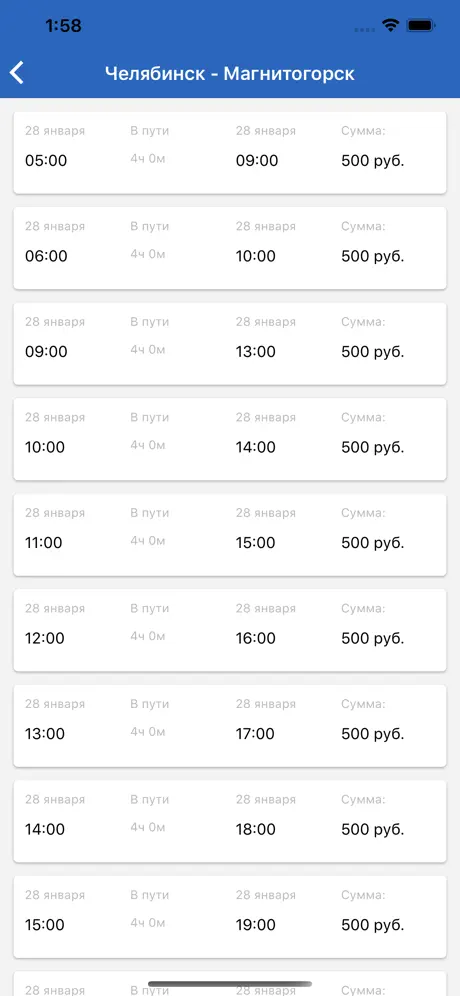Tap the 500 руб. price on 12:00 trip
460x996 pixels.
tap(372, 638)
